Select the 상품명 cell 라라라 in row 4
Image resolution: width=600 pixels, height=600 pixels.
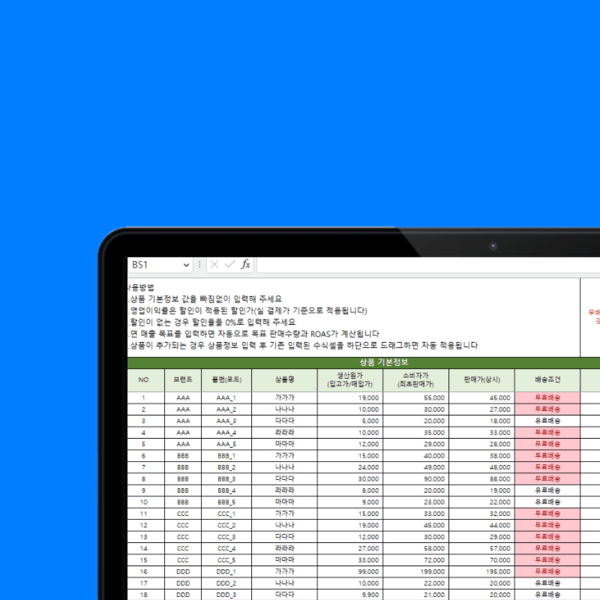[x=284, y=433]
